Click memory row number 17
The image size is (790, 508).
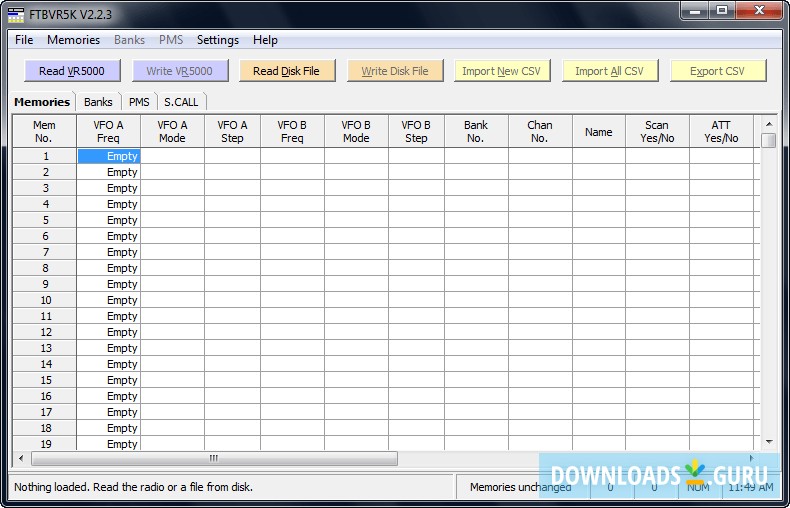(x=44, y=412)
